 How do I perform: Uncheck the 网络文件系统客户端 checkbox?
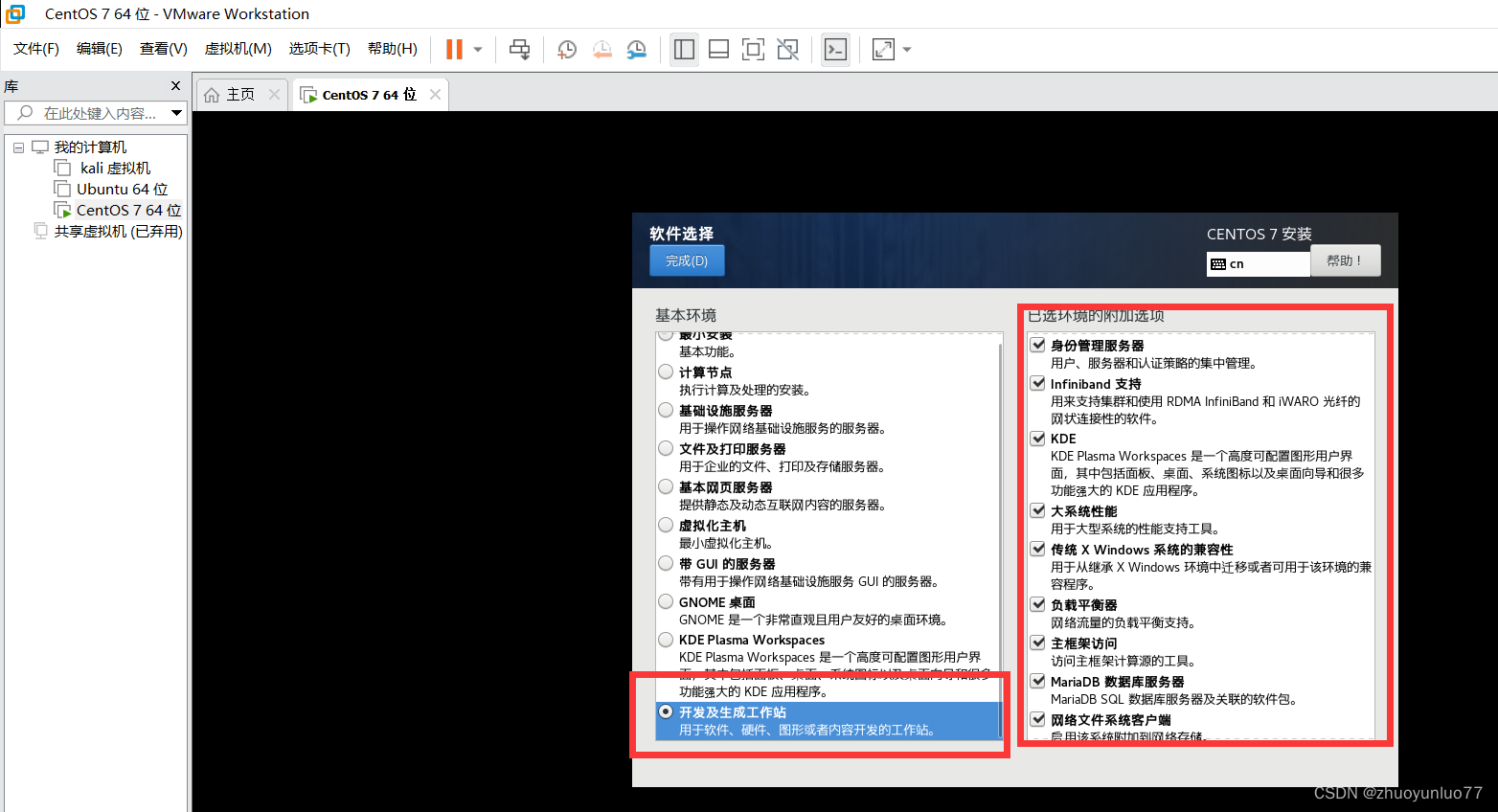1037,719
